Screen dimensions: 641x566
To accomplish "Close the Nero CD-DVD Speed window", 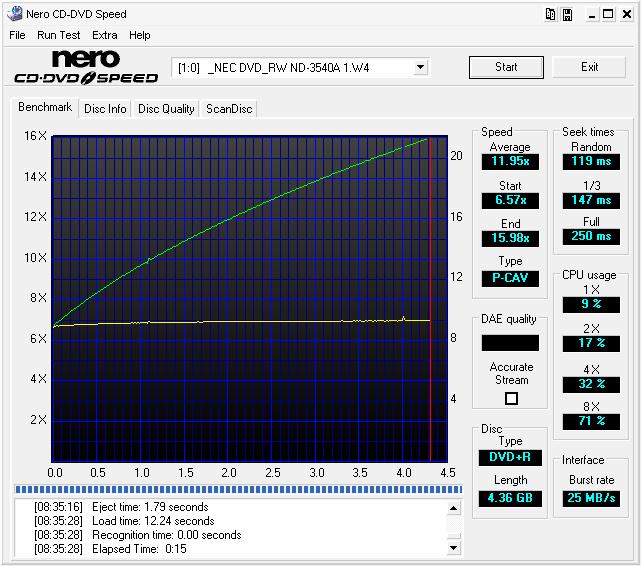I will click(x=627, y=14).
